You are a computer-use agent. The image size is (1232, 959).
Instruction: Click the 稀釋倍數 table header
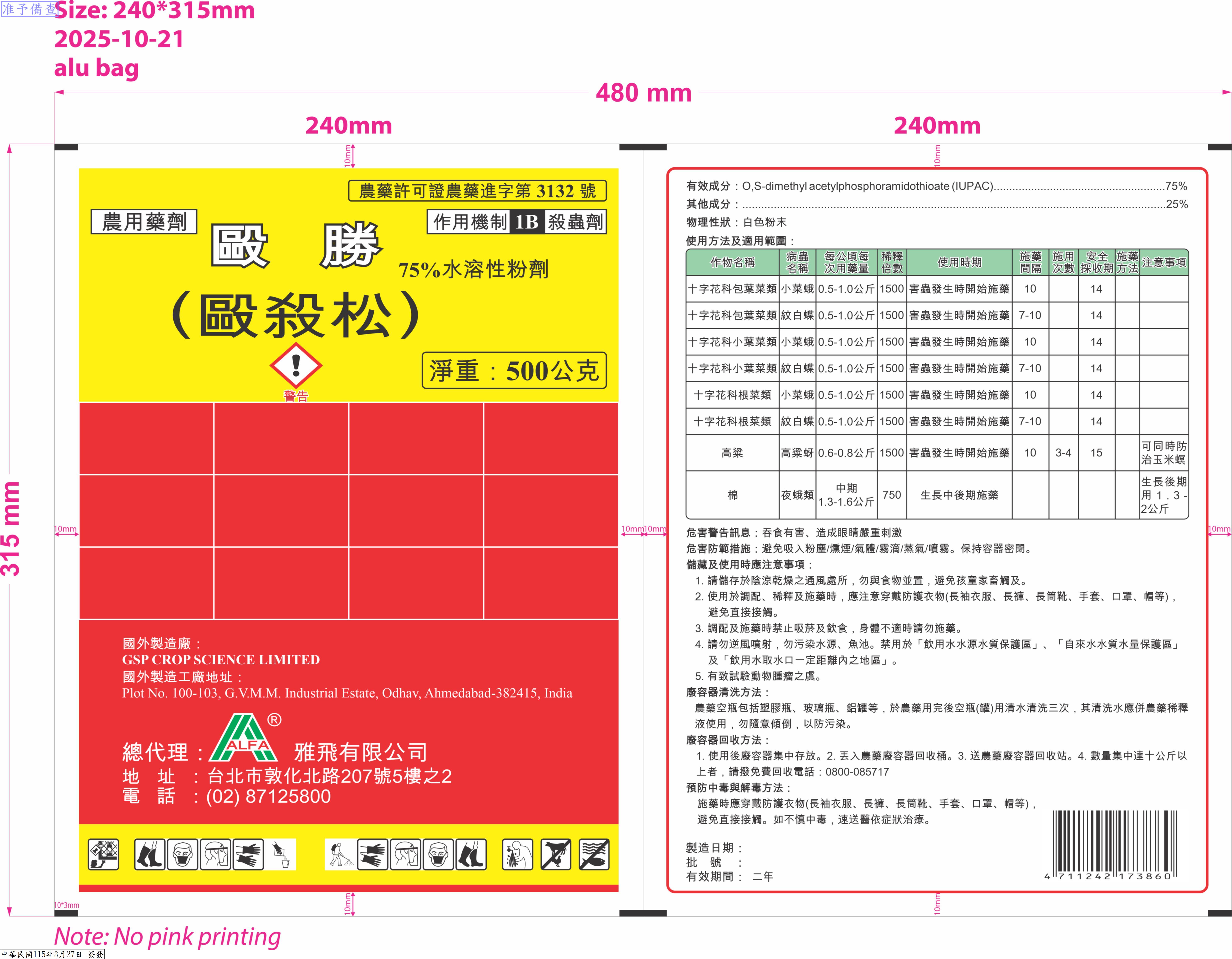(x=892, y=262)
